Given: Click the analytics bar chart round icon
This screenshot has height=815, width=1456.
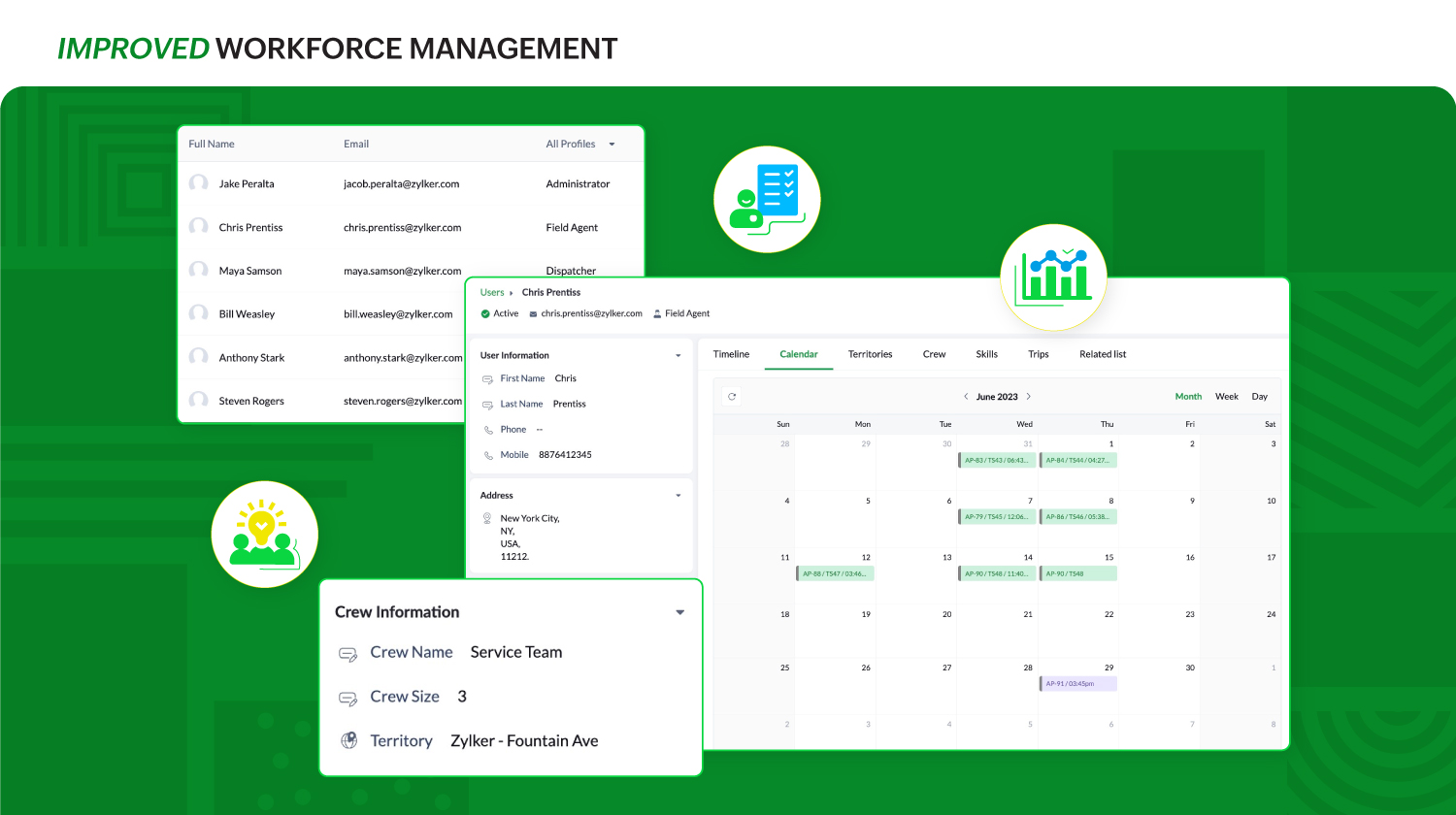Looking at the screenshot, I should (x=1053, y=277).
